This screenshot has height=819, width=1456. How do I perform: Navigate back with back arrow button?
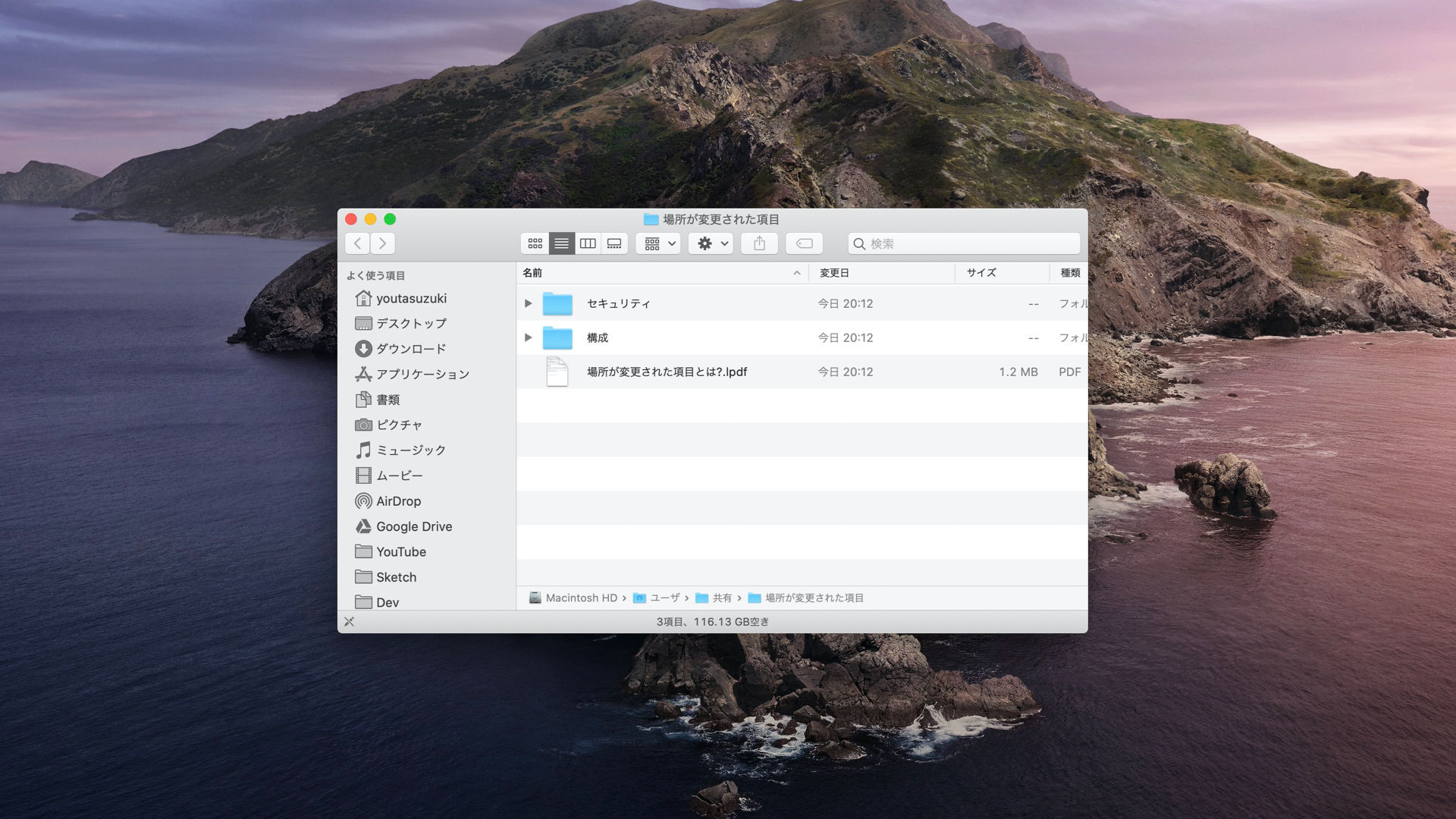357,243
